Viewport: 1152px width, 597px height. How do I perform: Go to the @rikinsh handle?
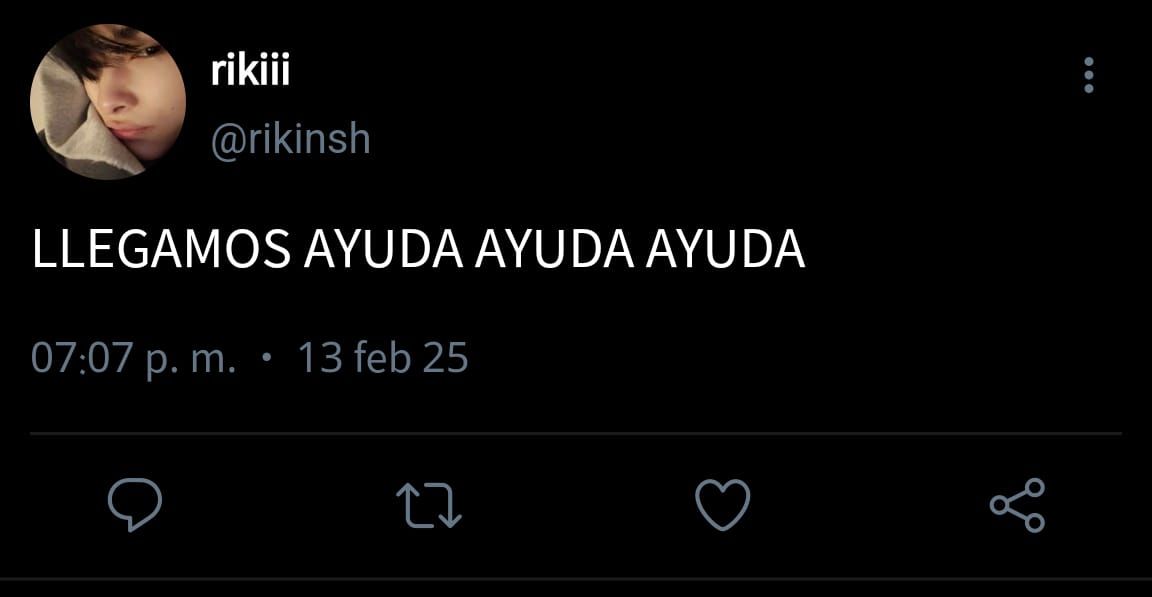coord(290,138)
